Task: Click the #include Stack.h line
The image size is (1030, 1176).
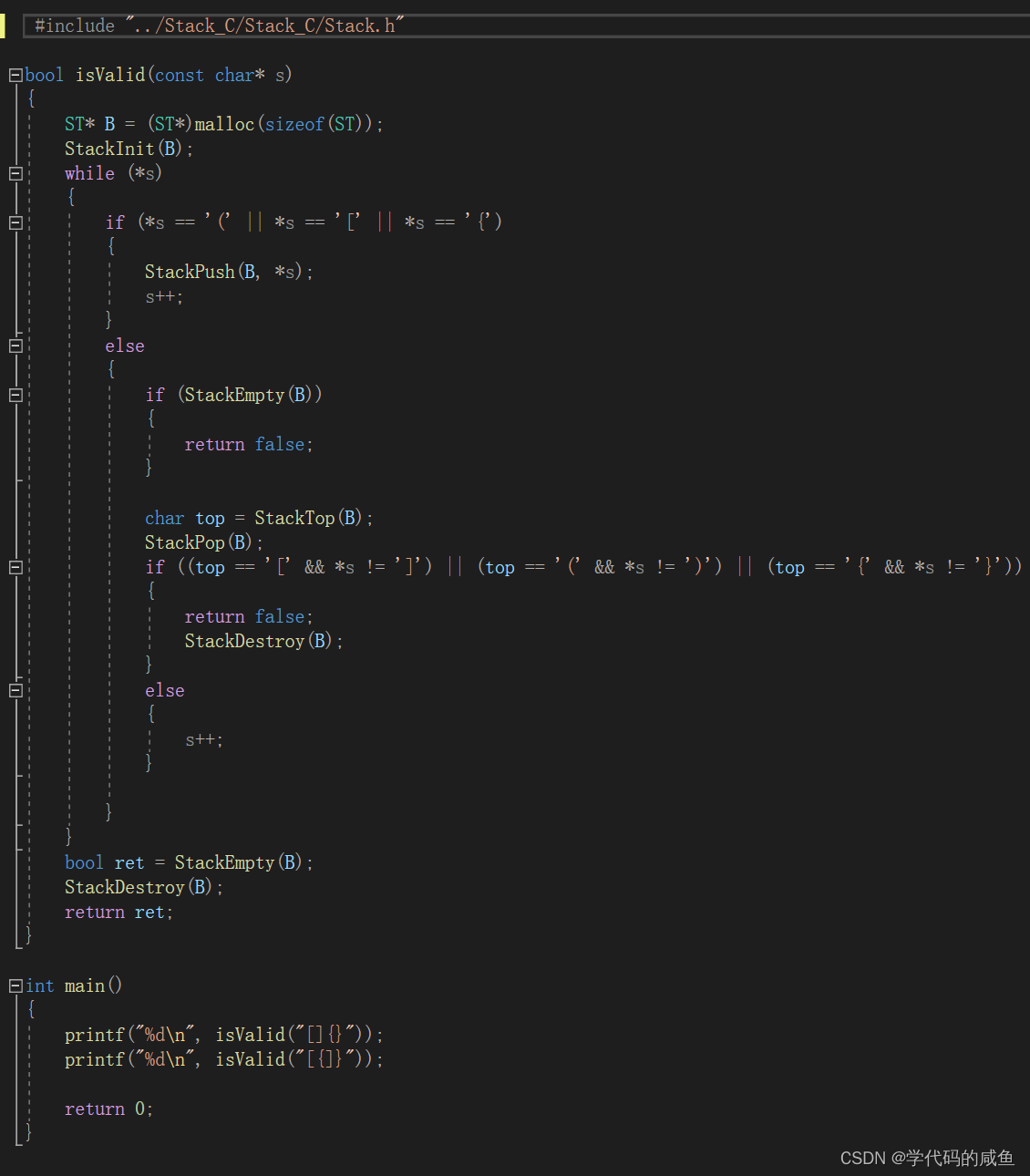Action: [x=219, y=26]
